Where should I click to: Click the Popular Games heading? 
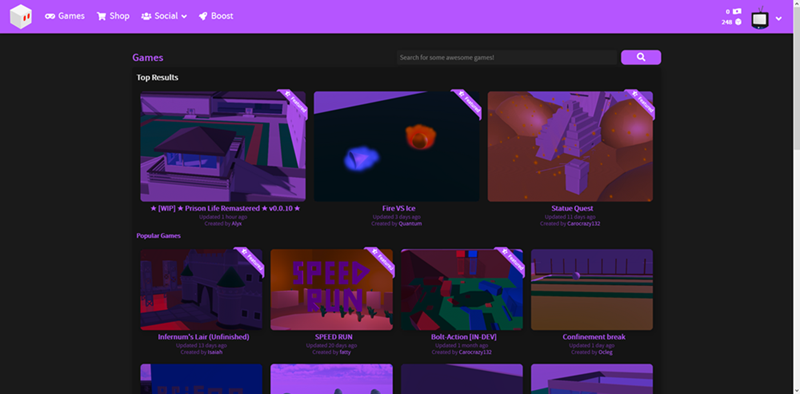[x=158, y=236]
